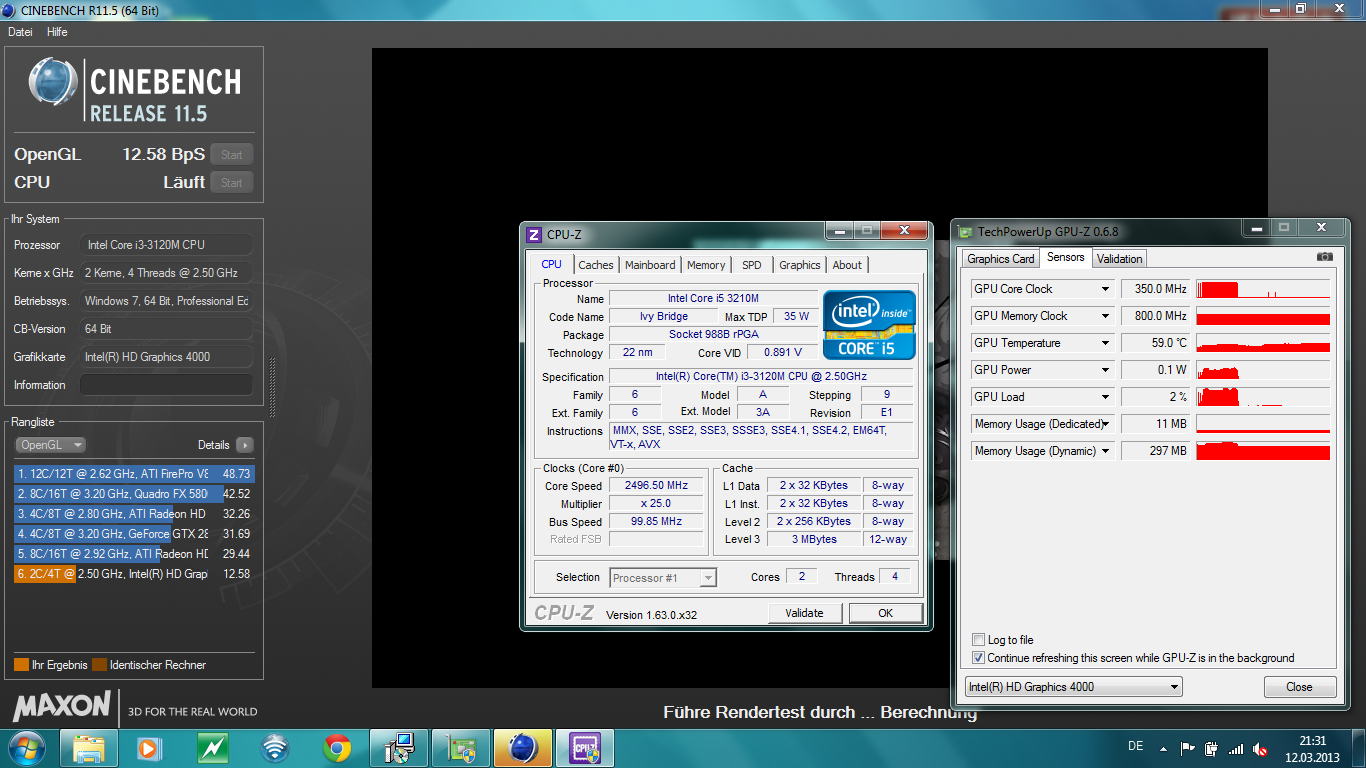Expand the GPU Temperature sensor dropdown
This screenshot has height=768, width=1366.
point(1105,343)
